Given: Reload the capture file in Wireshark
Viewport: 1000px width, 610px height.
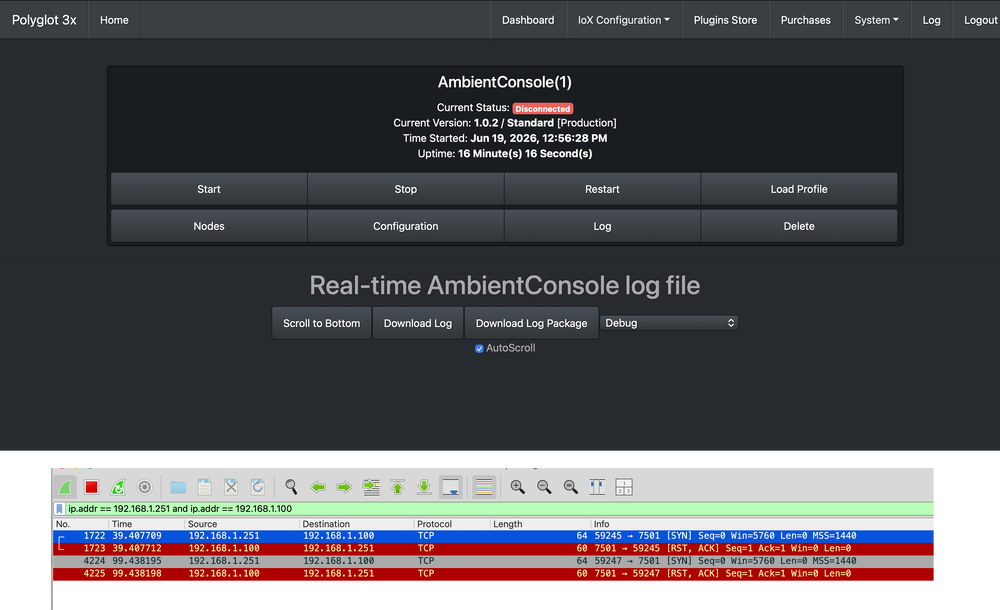Looking at the screenshot, I should pyautogui.click(x=258, y=487).
